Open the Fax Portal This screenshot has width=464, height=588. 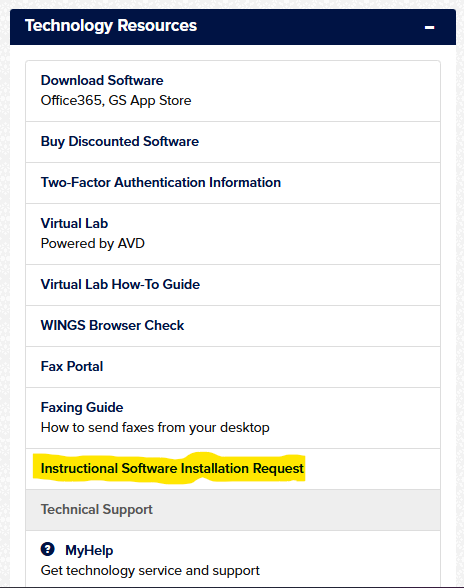point(72,366)
